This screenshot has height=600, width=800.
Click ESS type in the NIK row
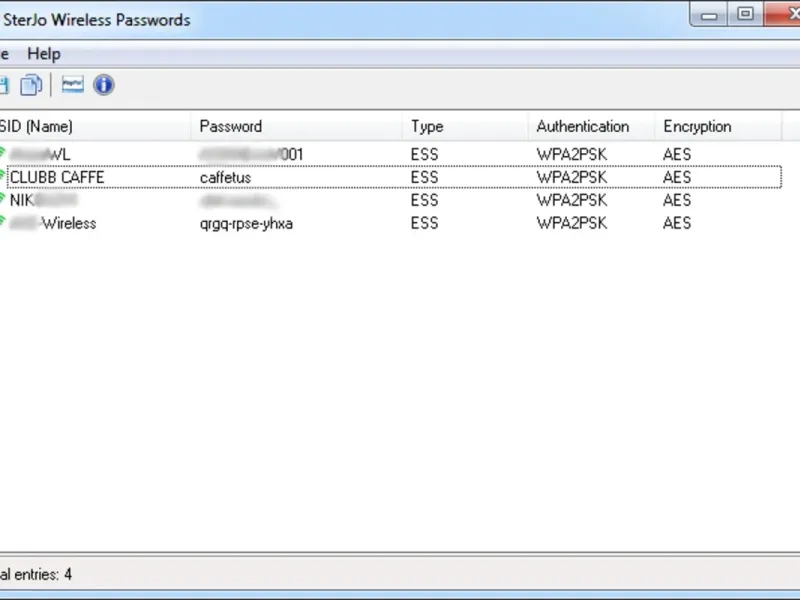pos(424,200)
